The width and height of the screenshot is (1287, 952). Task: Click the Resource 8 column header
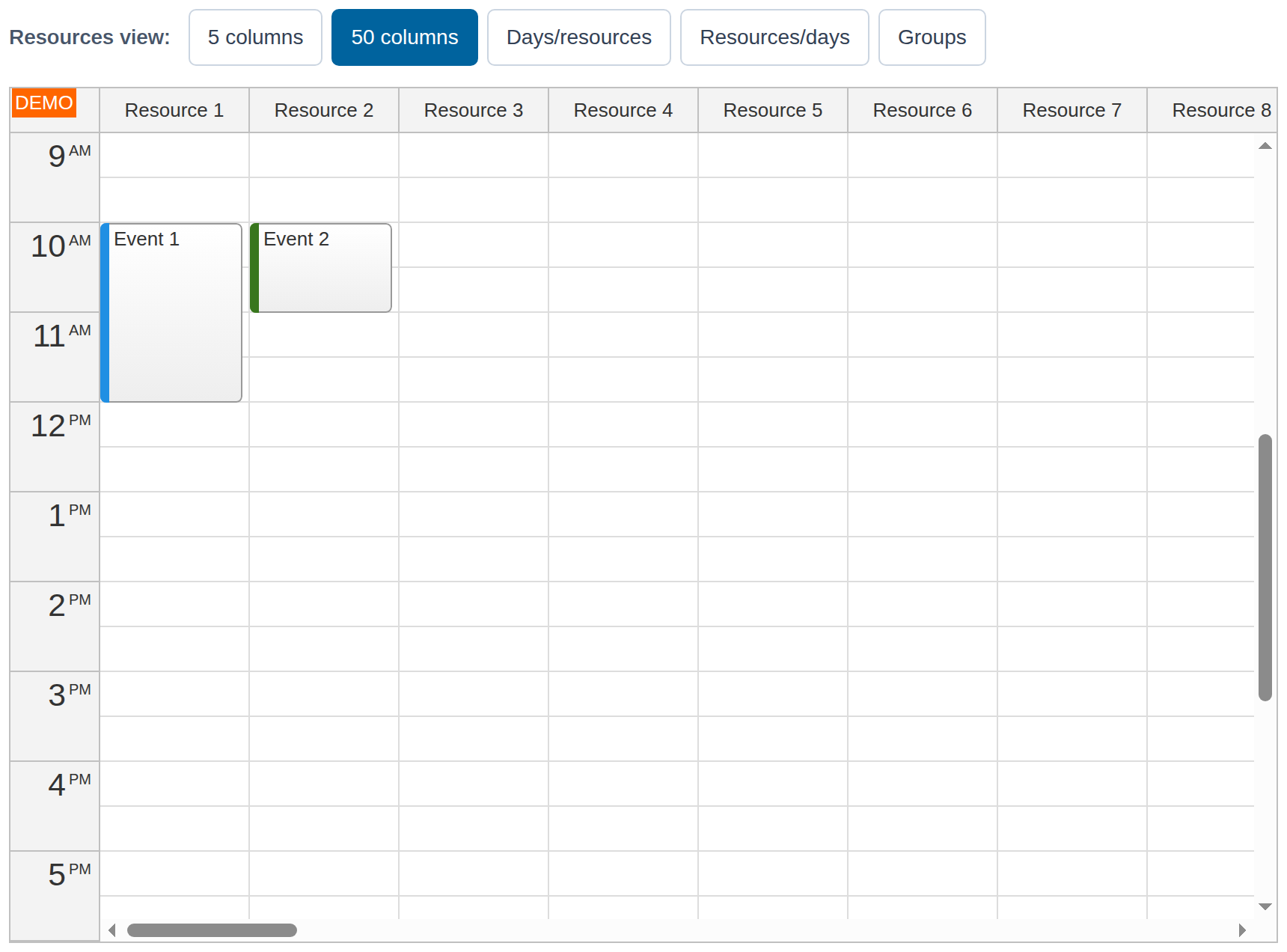click(1212, 110)
